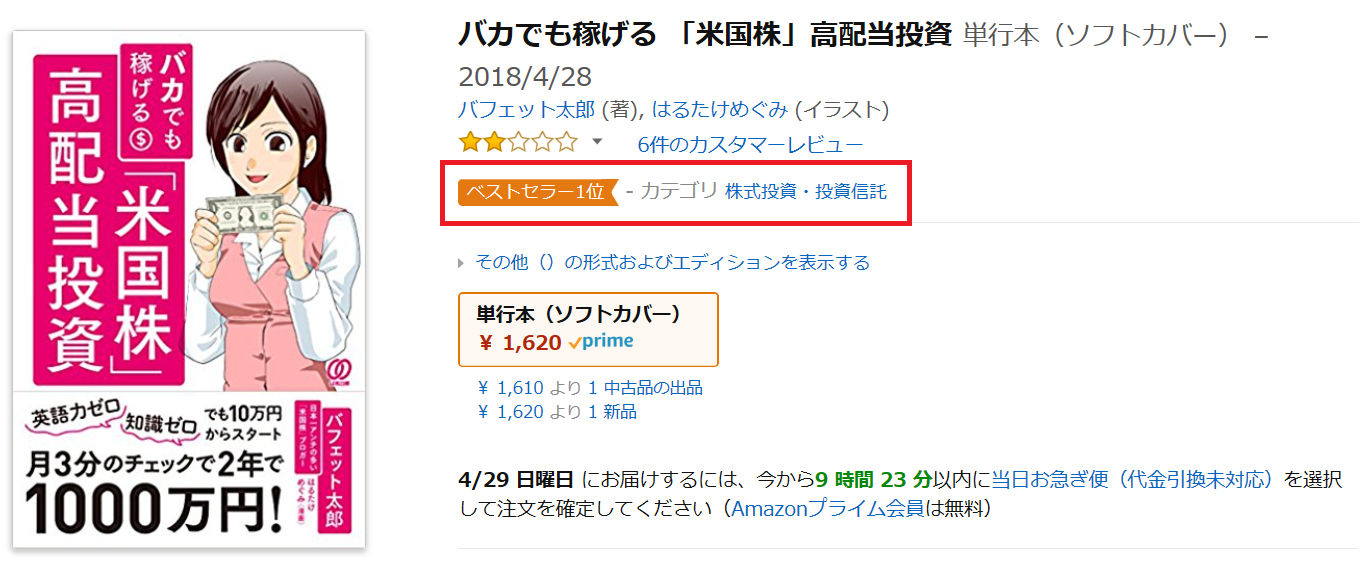This screenshot has width=1362, height=563.
Task: Click the prime logo badge
Action: [x=601, y=342]
